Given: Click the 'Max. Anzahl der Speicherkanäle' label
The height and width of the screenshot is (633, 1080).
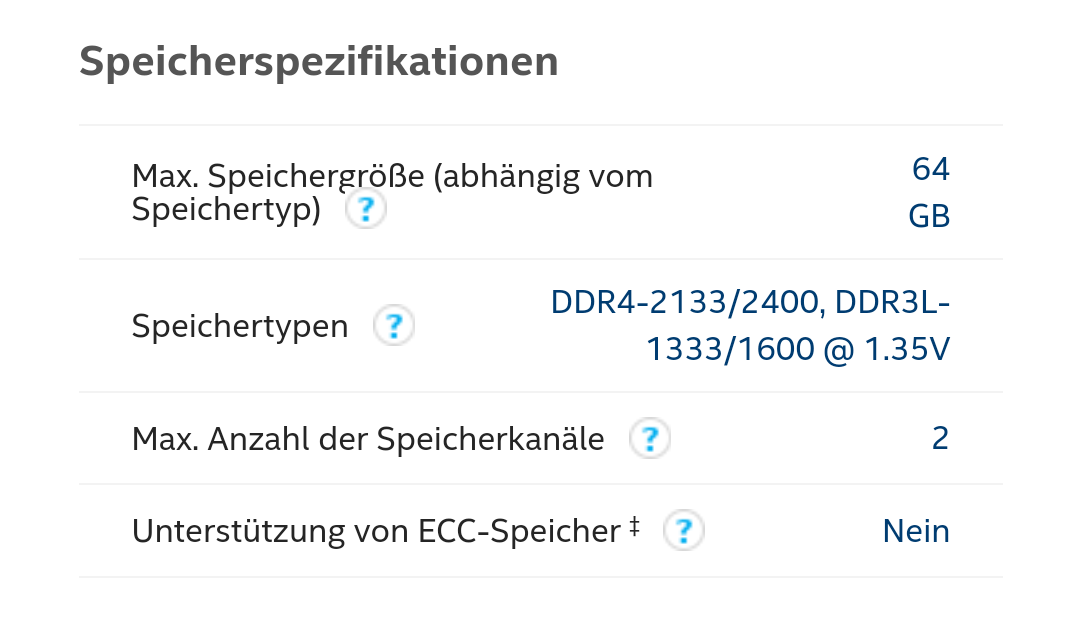Looking at the screenshot, I should point(368,439).
